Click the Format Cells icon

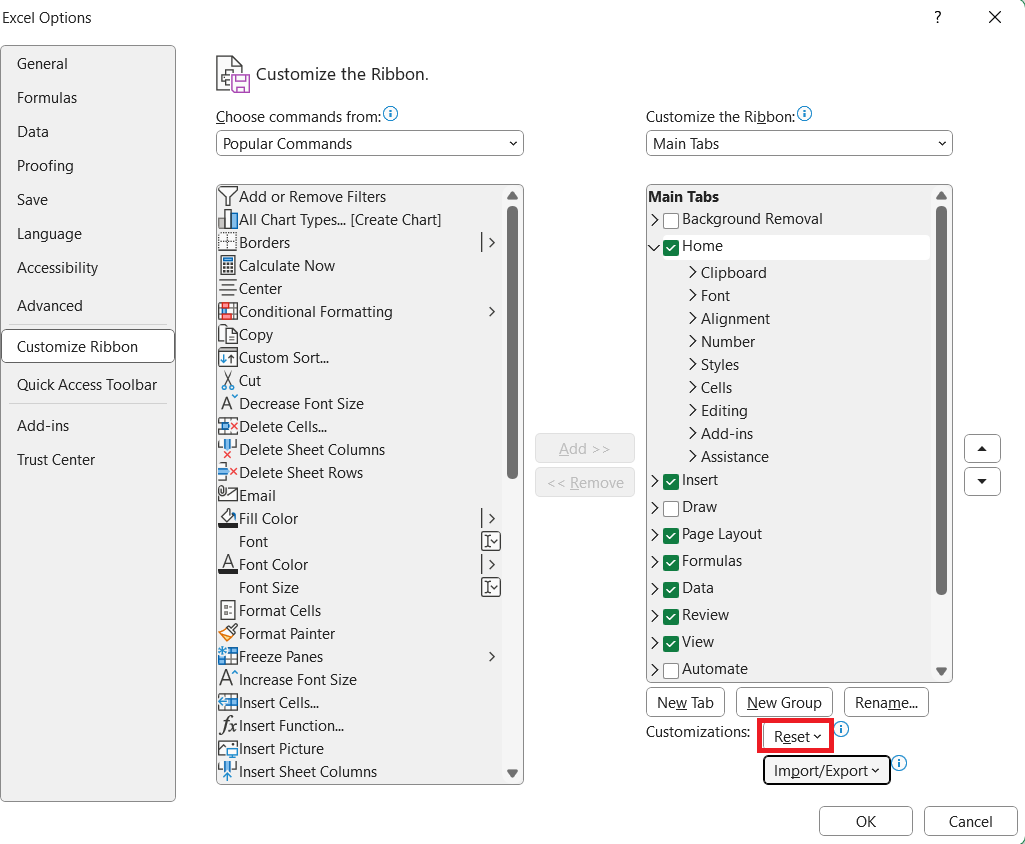coord(227,610)
